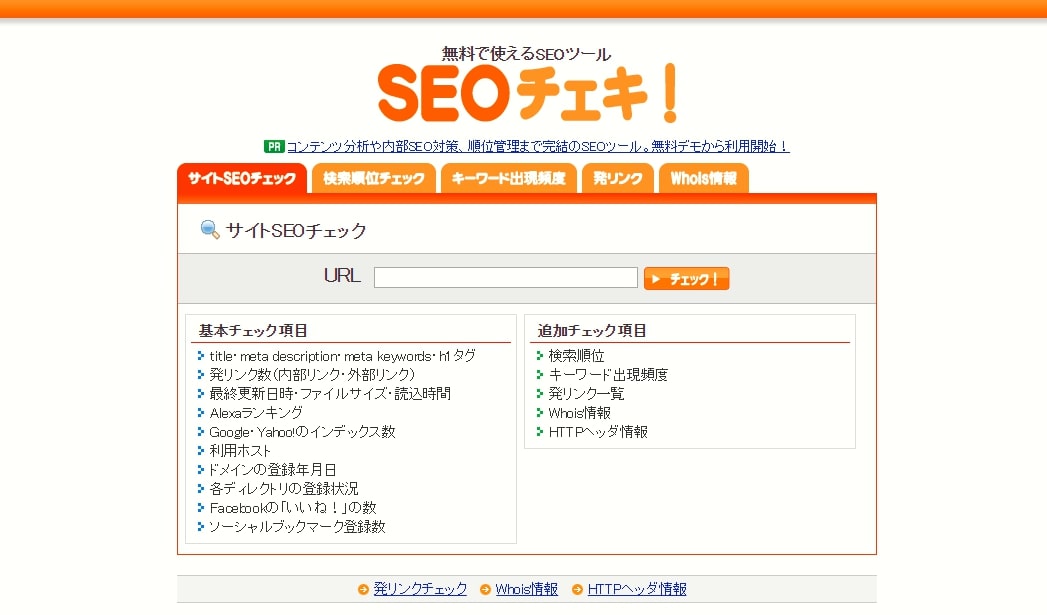Focus the URL input field
1047x615 pixels.
(x=505, y=277)
